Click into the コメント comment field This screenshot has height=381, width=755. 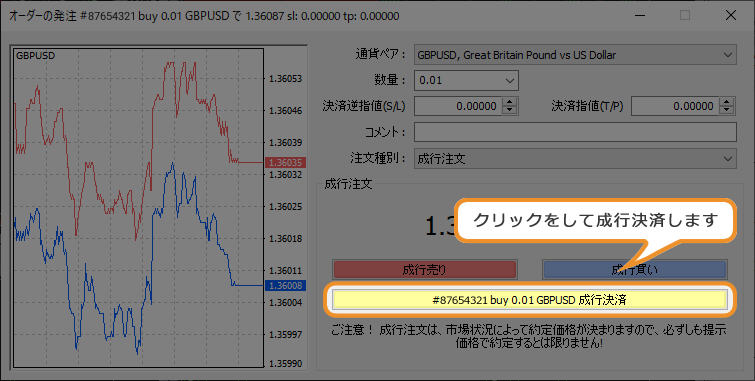(575, 132)
